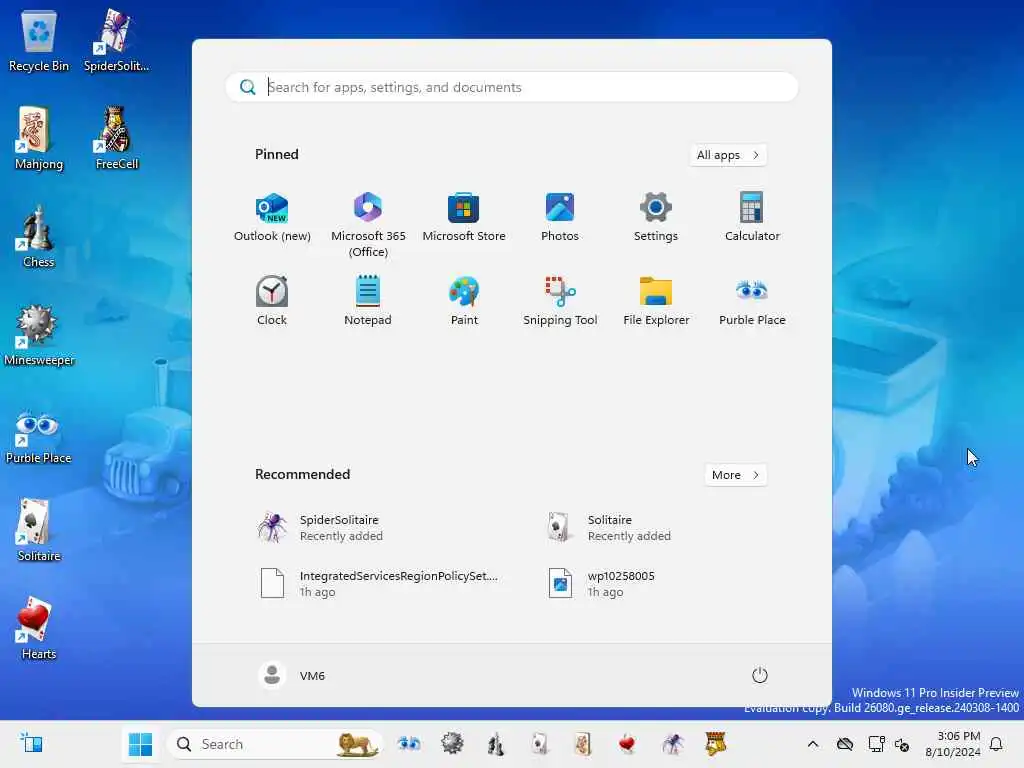Select the Purble Place desktop shortcut
The image size is (1024, 768).
click(39, 438)
